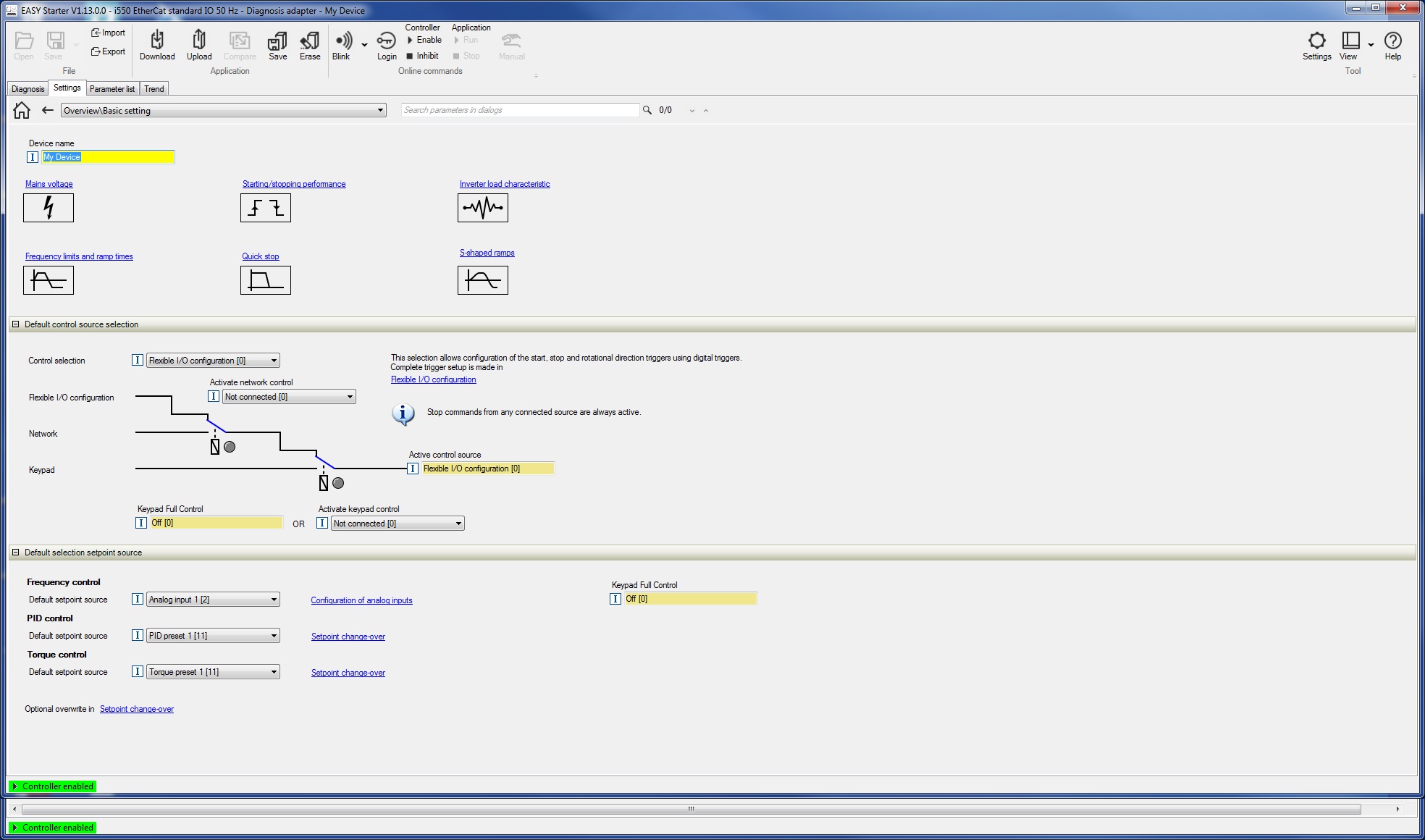Screen dimensions: 1425x840
Task: Open the Quick stop diagram icon
Action: [x=266, y=280]
